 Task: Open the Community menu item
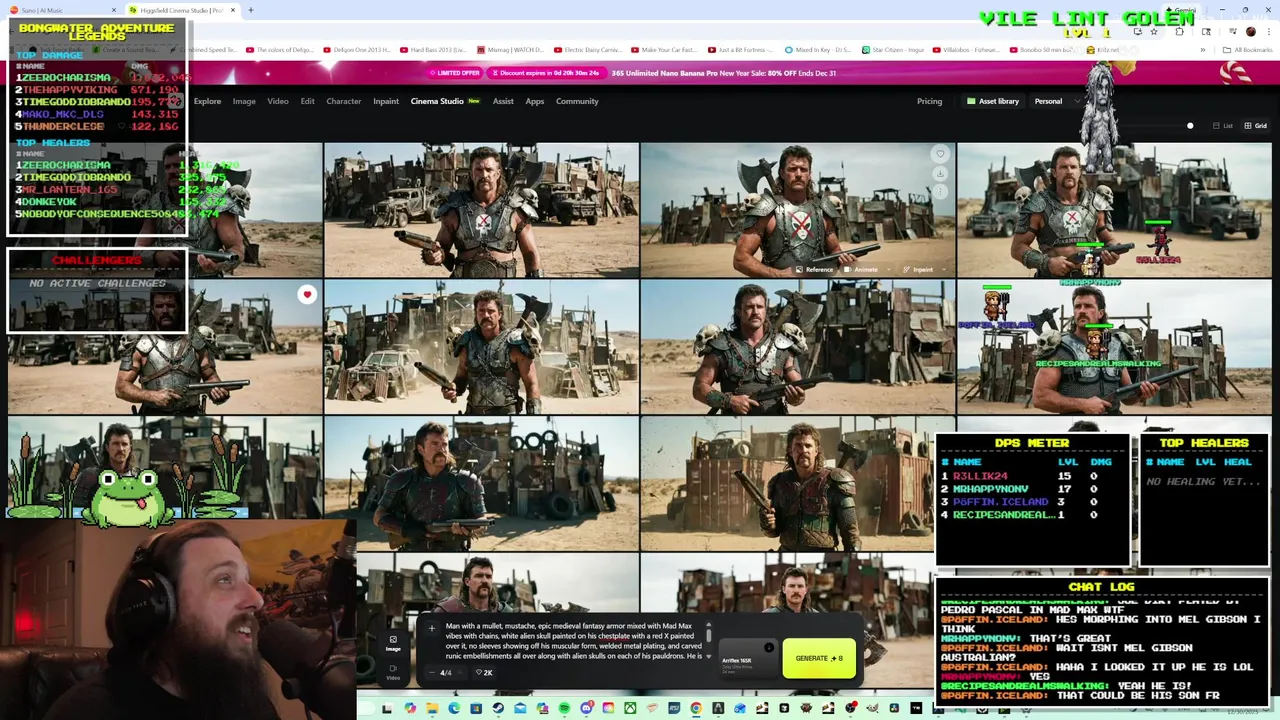coord(577,101)
